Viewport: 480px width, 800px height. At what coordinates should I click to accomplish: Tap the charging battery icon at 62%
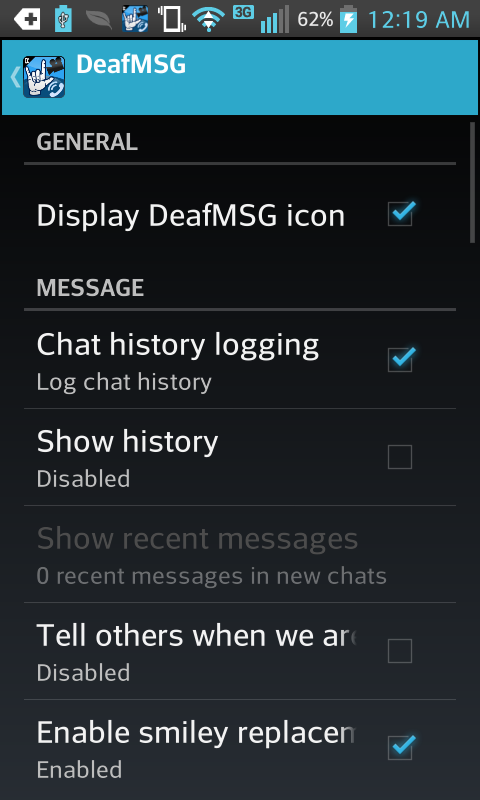coord(348,19)
